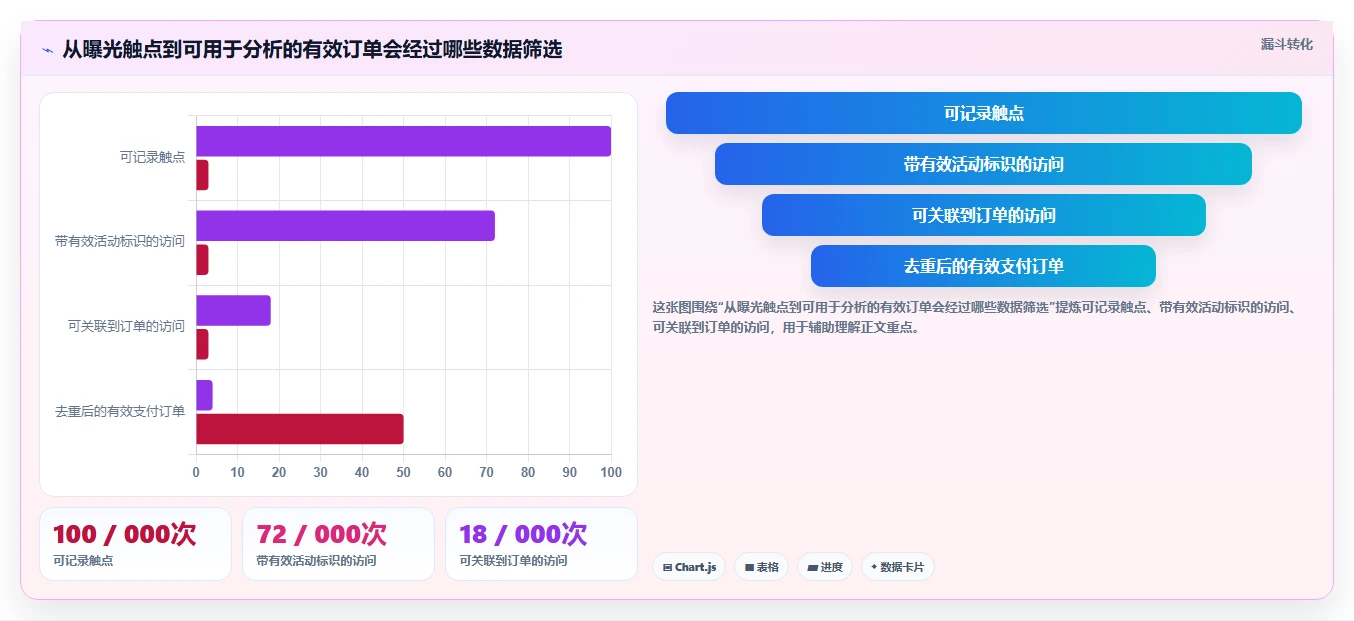Click the 漏斗转化 tag label

(x=1286, y=44)
